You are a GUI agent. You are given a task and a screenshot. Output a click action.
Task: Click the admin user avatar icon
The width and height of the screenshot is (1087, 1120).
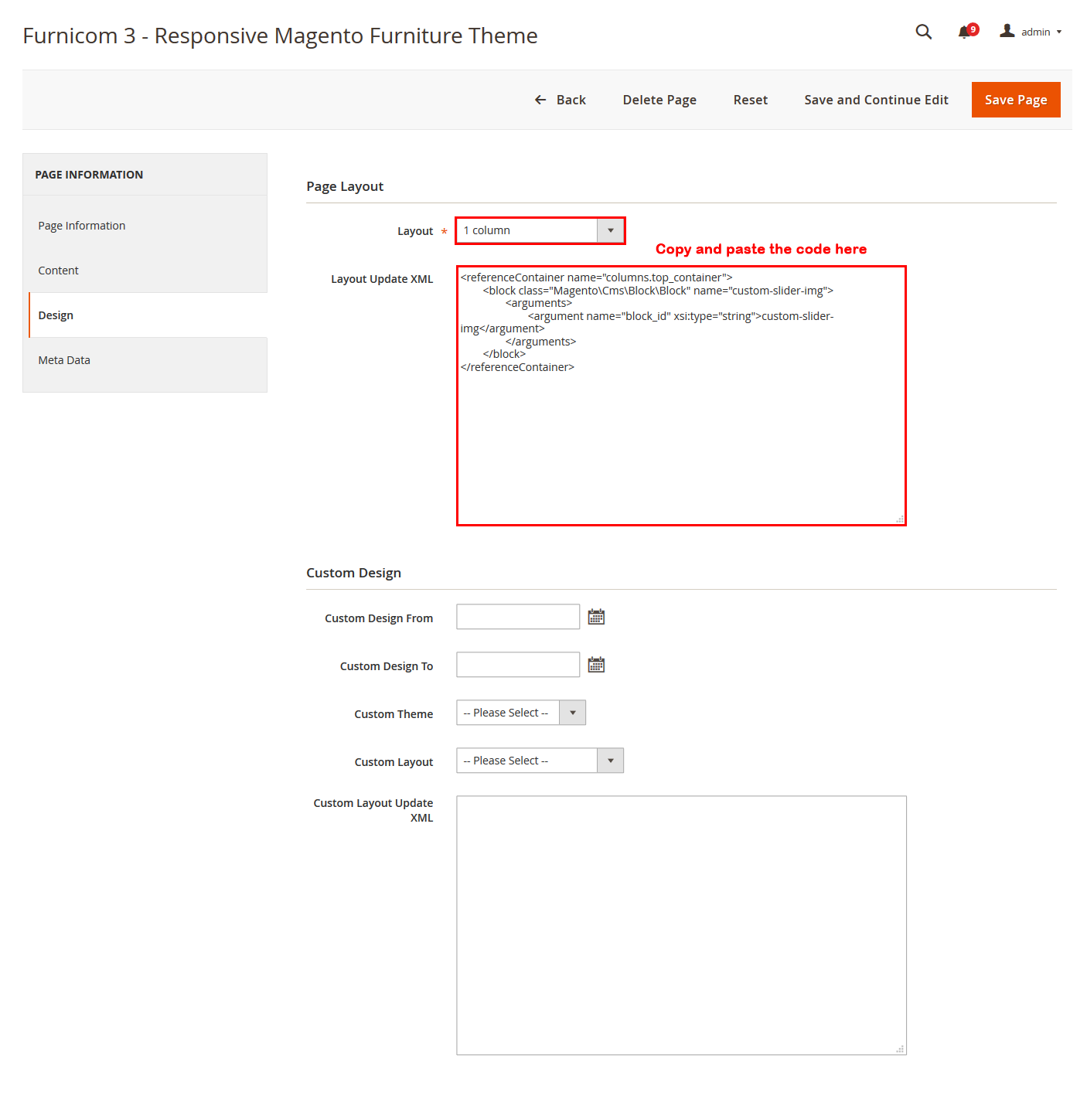click(1007, 31)
